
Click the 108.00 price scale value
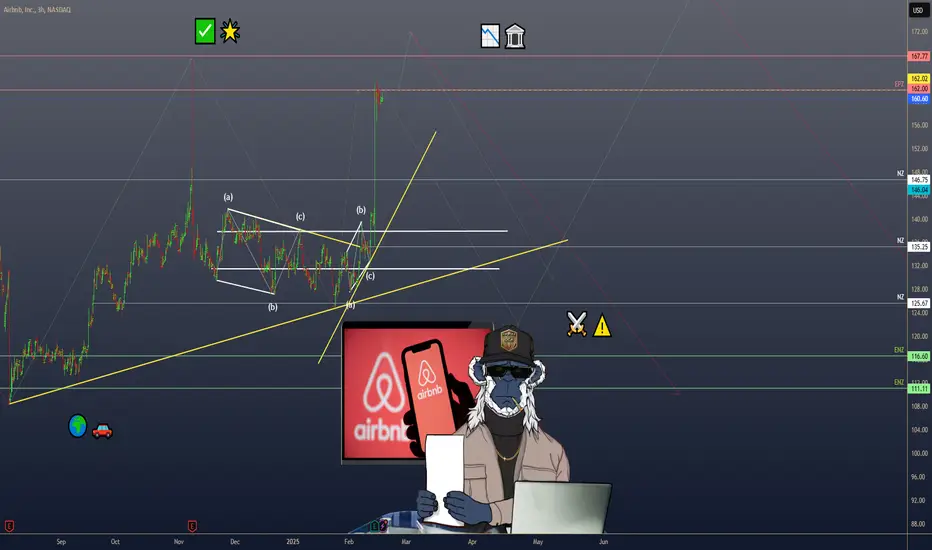[919, 406]
